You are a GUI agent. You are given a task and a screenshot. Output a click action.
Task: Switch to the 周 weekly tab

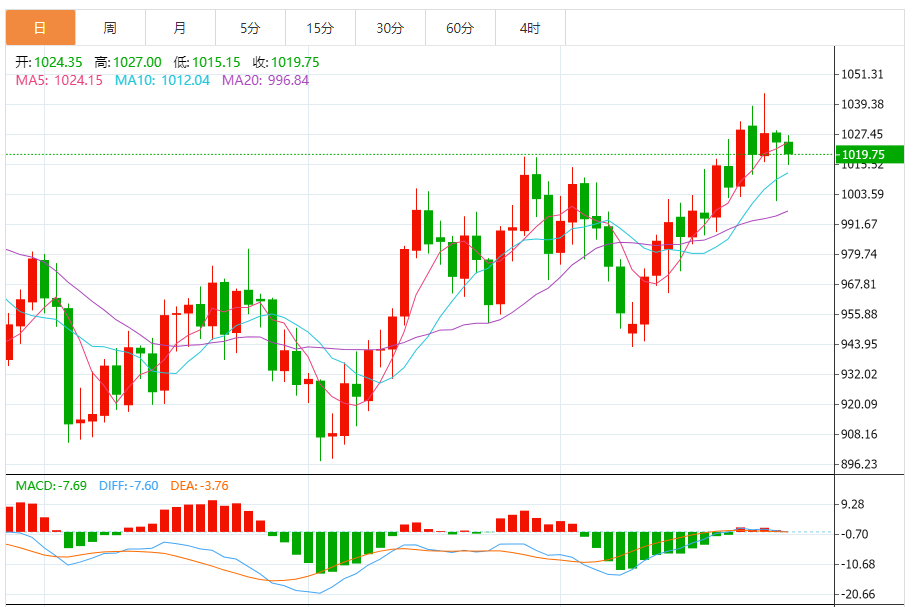110,27
